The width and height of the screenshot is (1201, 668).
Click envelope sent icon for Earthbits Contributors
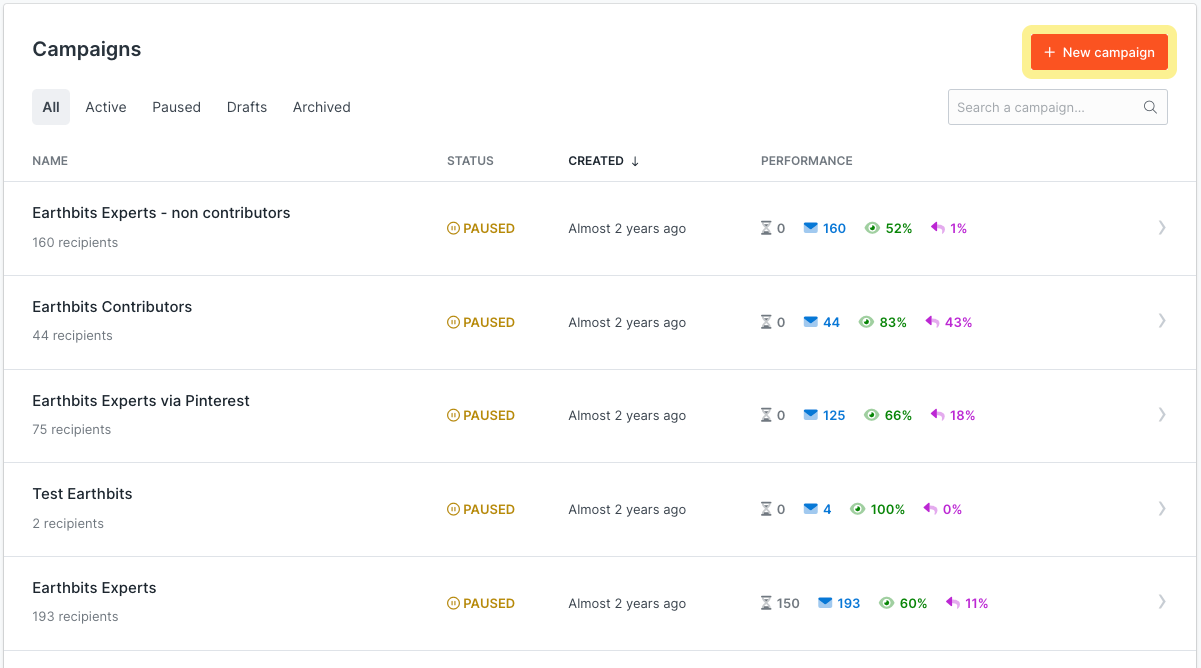point(810,322)
